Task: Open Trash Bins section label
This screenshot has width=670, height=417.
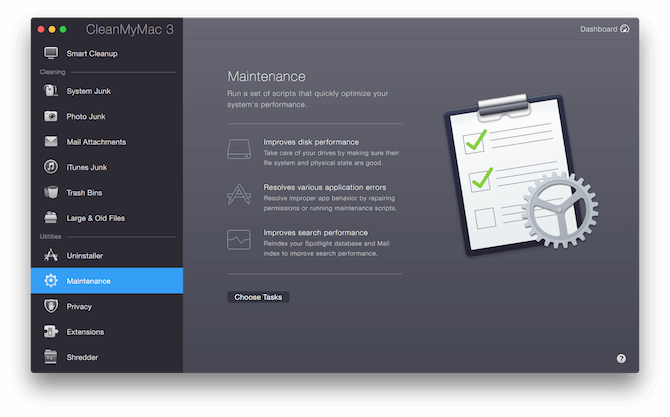Action: [84, 193]
